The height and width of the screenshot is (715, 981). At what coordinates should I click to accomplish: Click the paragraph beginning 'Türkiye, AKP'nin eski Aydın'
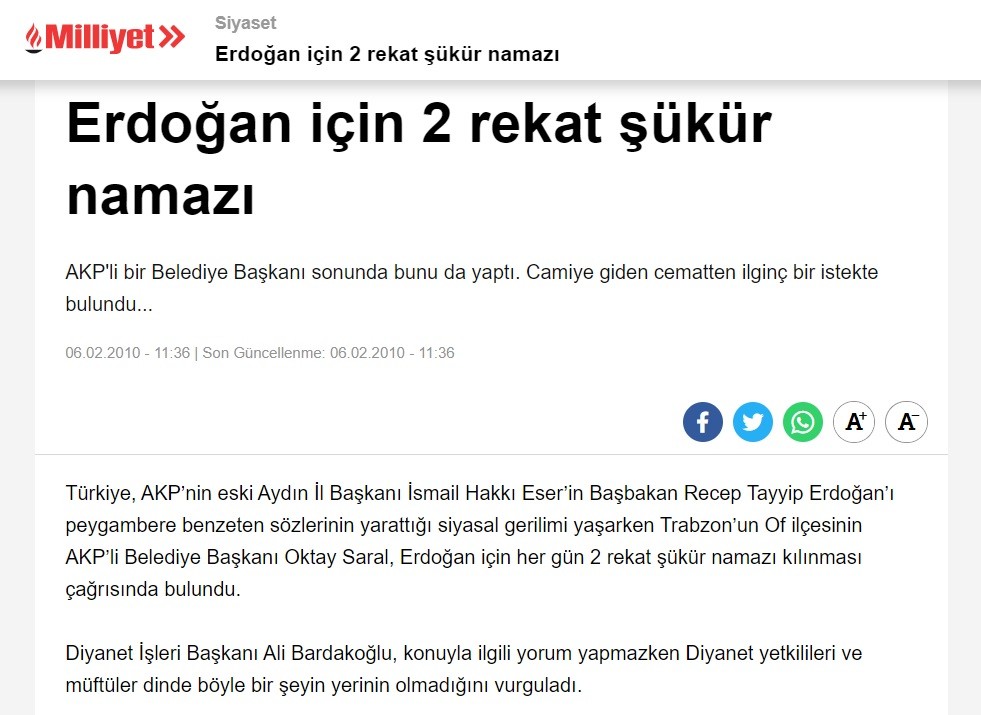tap(480, 541)
